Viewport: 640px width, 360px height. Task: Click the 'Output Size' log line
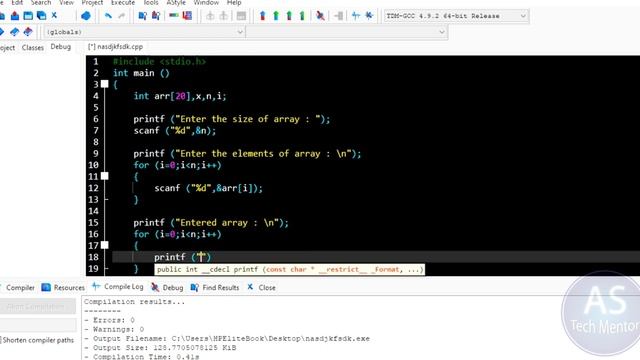[160, 348]
